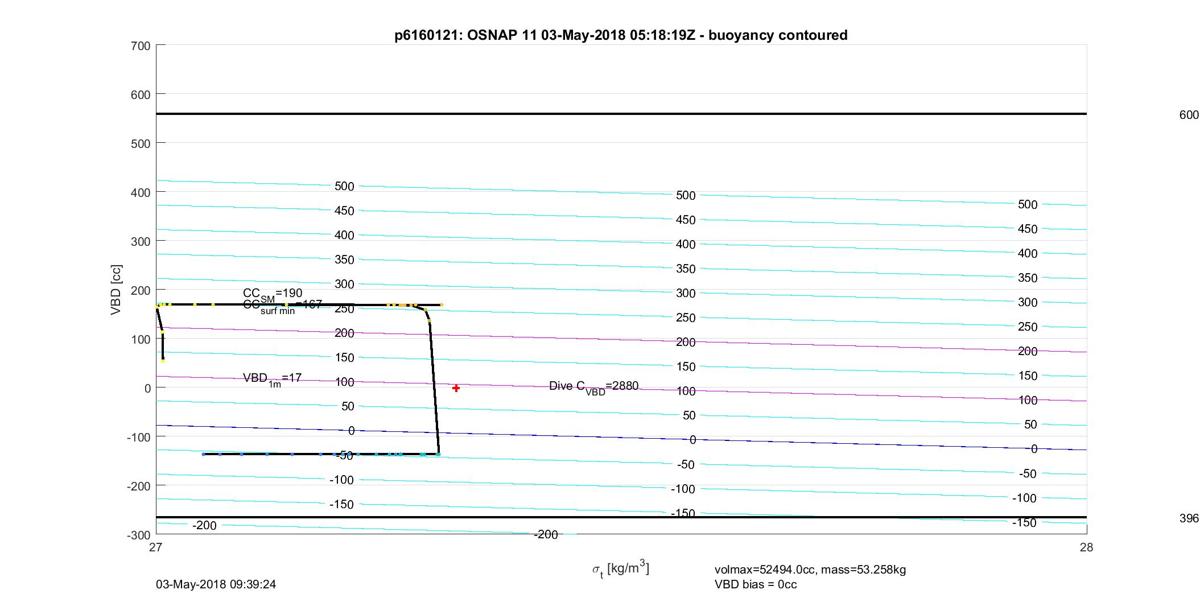Click the x-axis tick label '27'

pyautogui.click(x=156, y=547)
